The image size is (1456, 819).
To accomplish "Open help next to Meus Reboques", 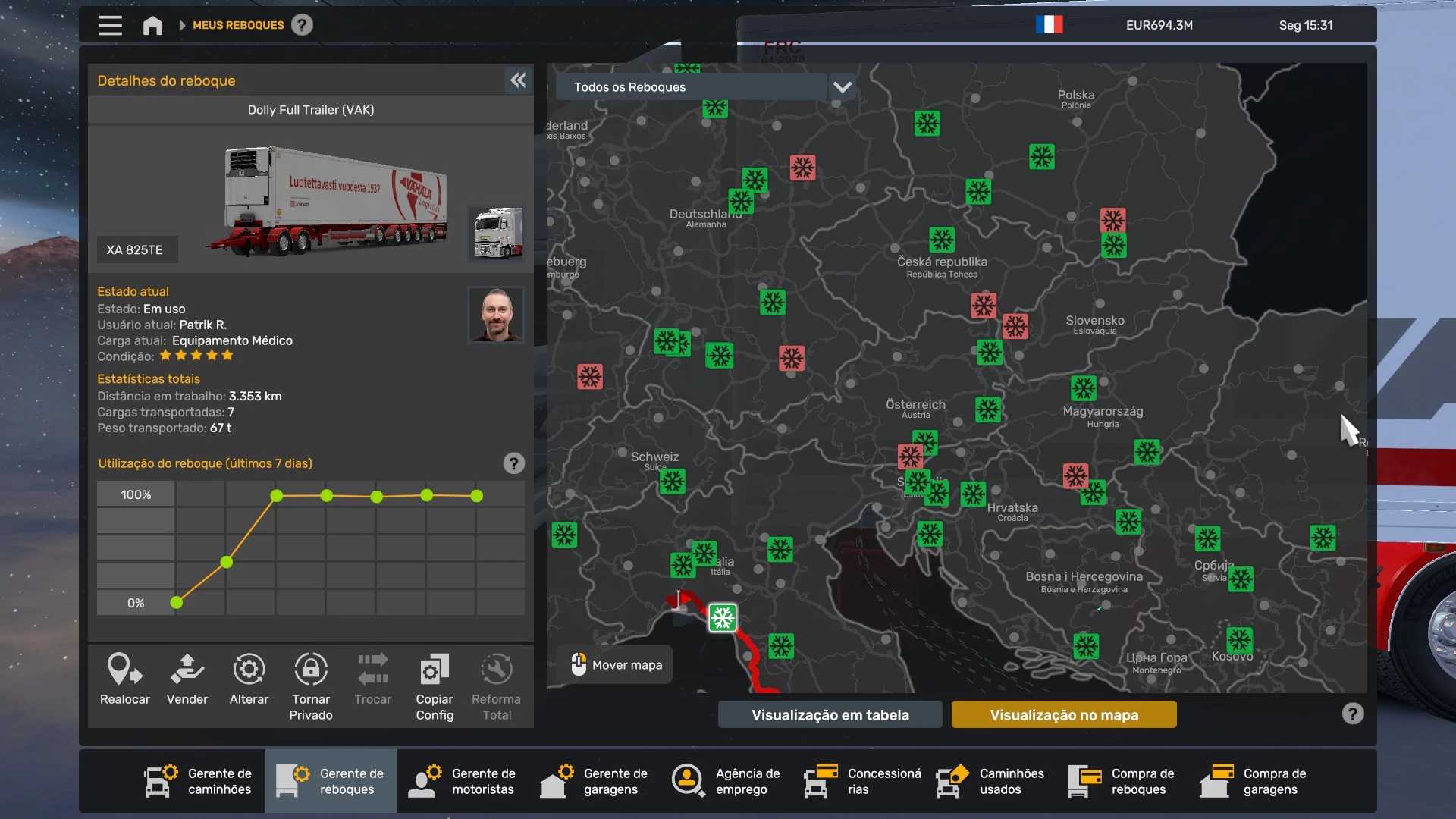I will 302,25.
